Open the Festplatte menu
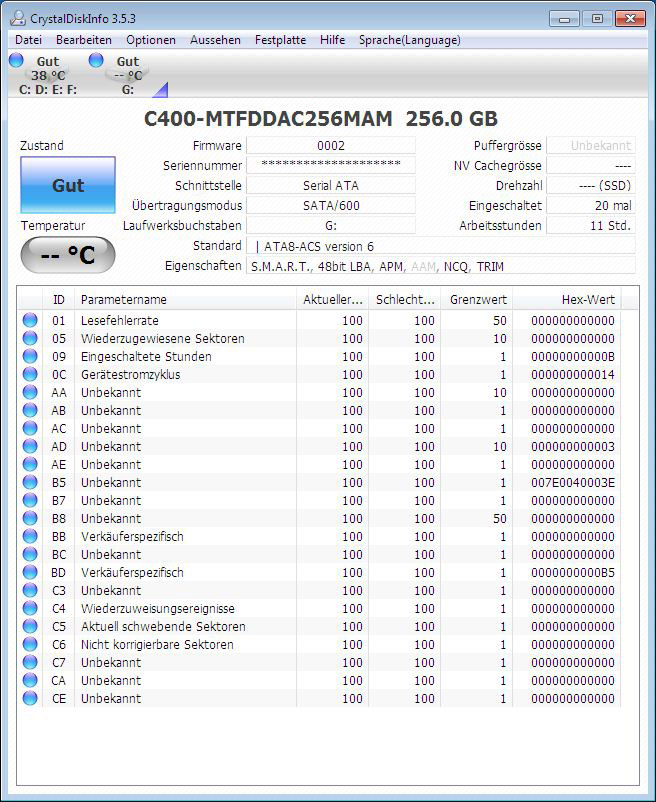 280,40
